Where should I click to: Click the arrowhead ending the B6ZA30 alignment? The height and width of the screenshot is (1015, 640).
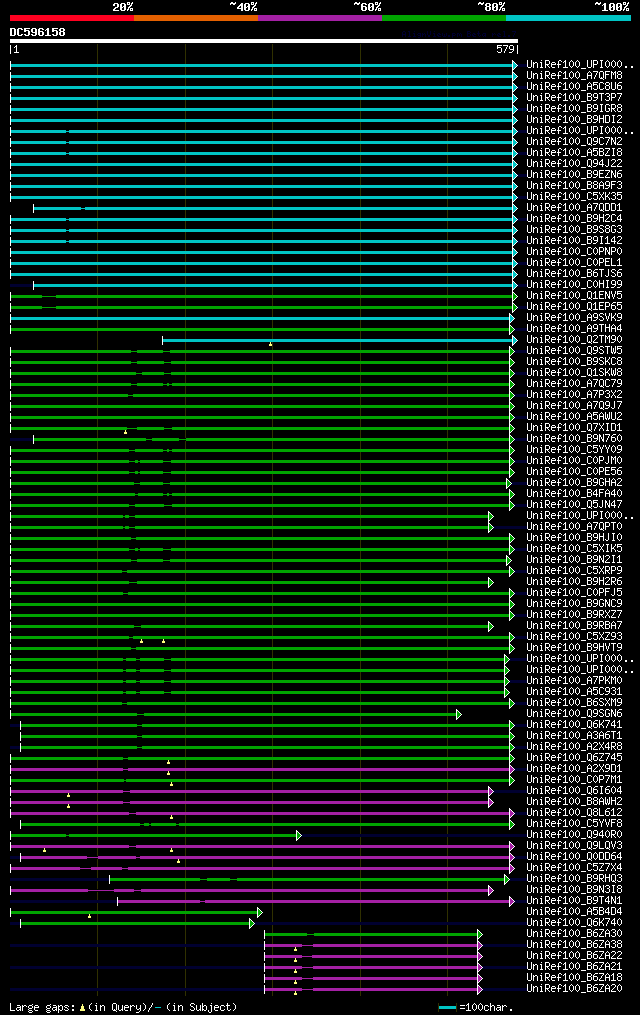coord(480,934)
